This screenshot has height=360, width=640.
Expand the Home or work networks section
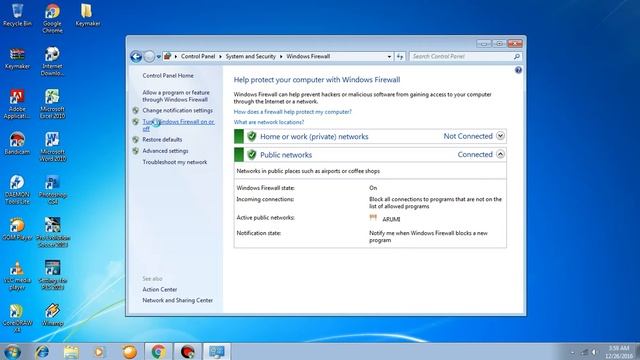(500, 136)
